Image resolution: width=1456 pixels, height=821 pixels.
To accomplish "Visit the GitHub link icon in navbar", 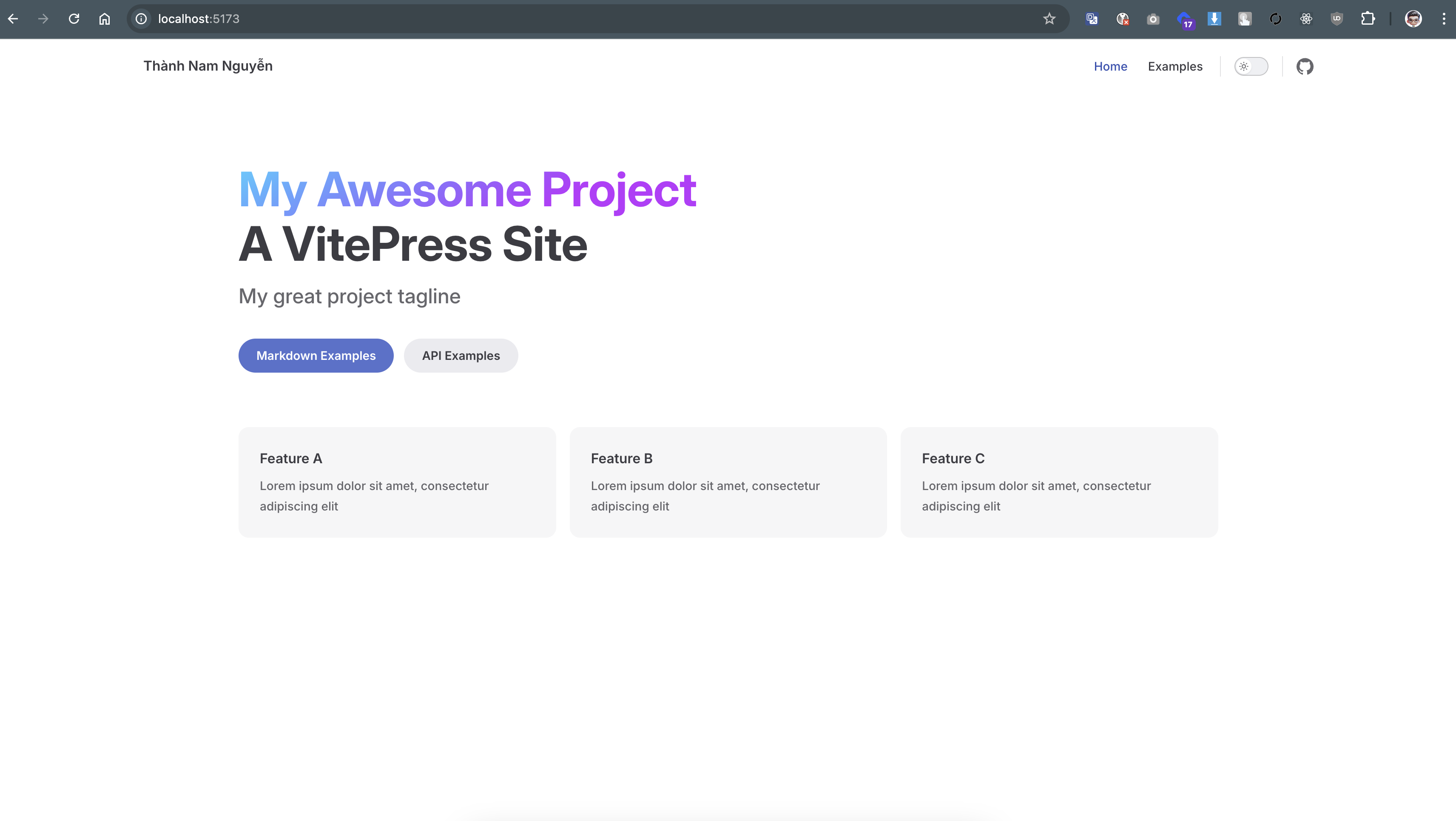I will coord(1305,66).
